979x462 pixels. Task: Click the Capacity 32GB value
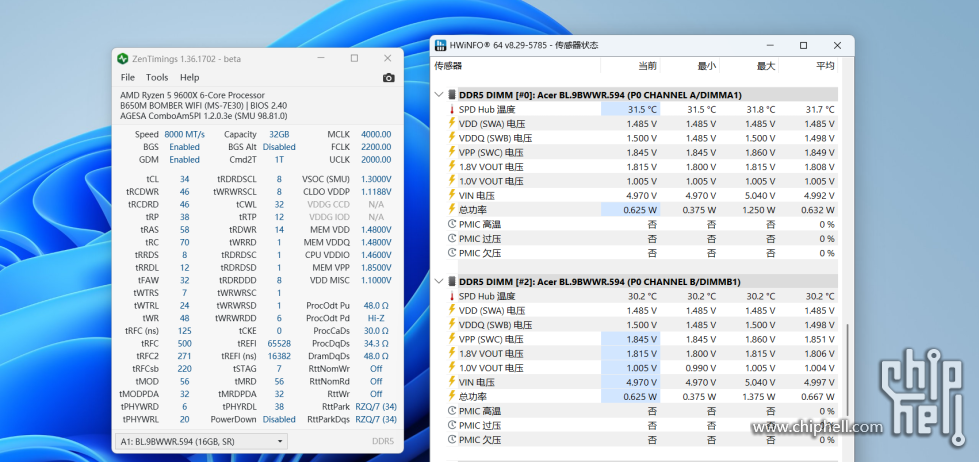pos(279,134)
